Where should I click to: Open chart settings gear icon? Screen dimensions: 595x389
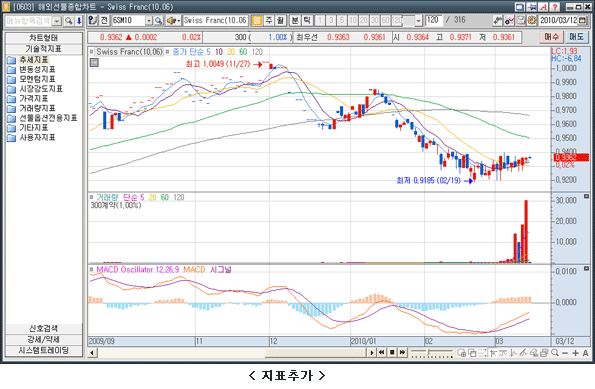coord(532,20)
